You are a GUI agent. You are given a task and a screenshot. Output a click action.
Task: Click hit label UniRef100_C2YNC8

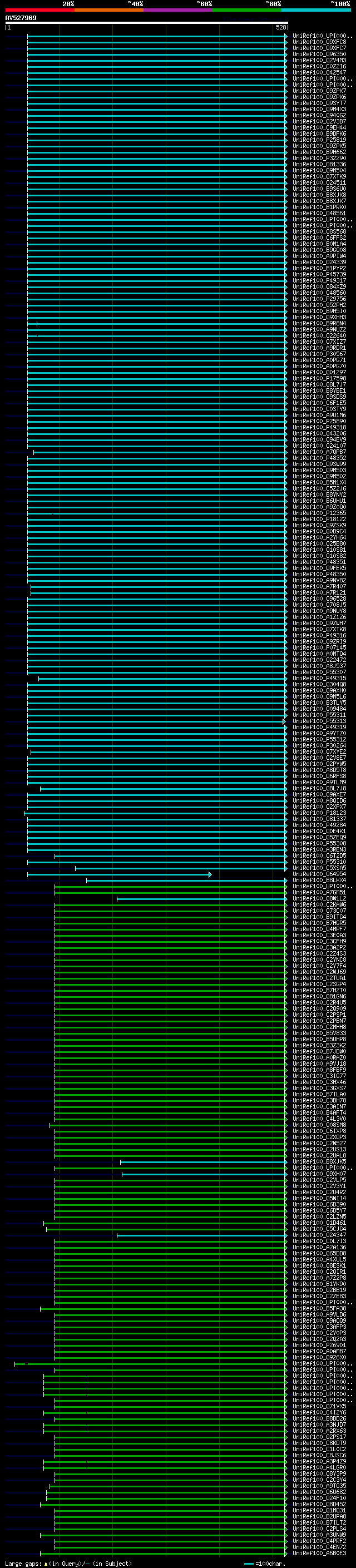point(319,959)
